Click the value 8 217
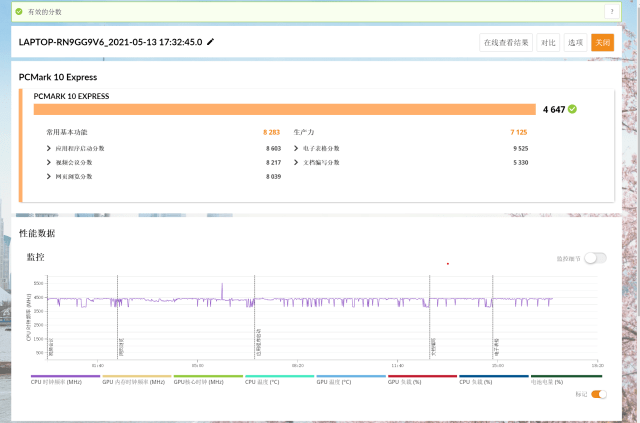The width and height of the screenshot is (640, 423). tap(273, 163)
